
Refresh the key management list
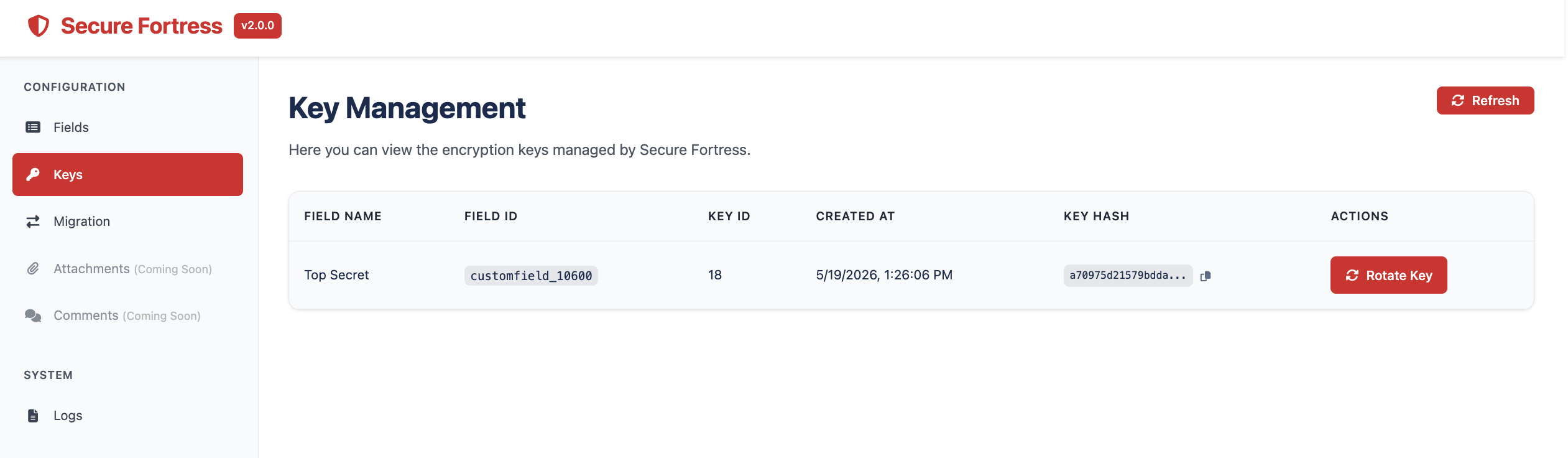click(x=1485, y=100)
